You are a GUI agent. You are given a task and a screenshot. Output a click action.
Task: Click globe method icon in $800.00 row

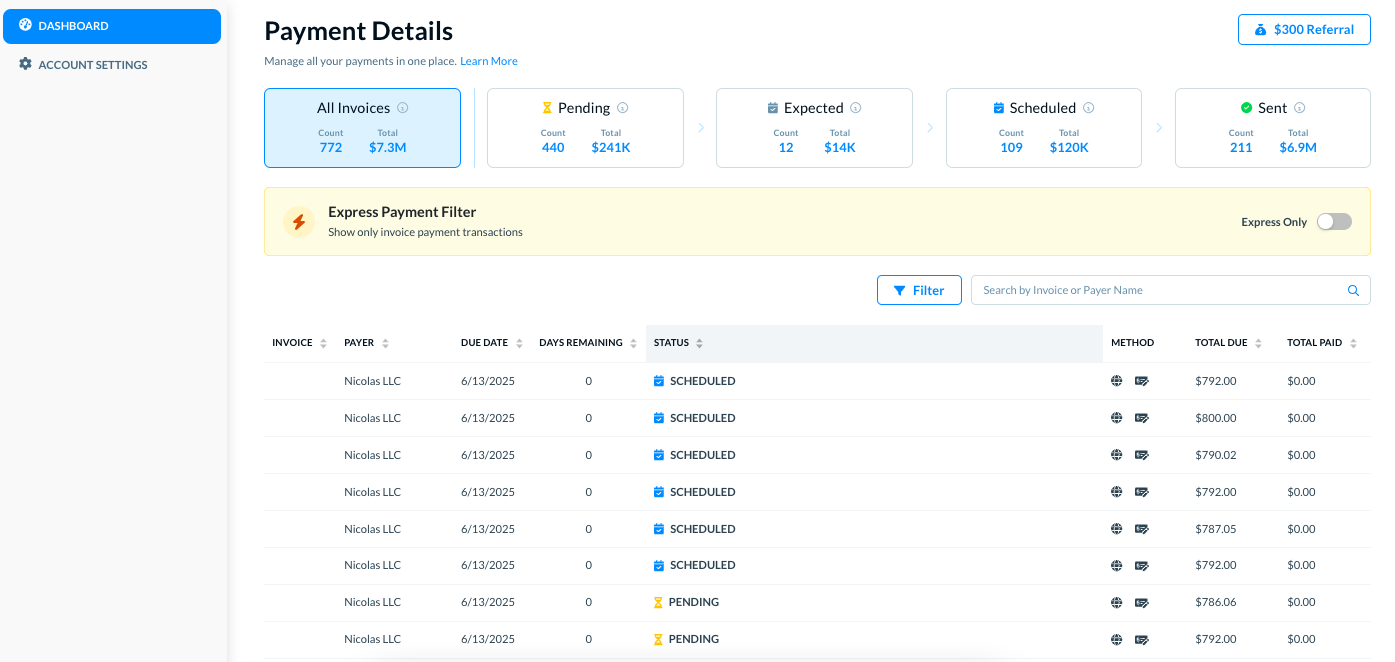[1116, 418]
